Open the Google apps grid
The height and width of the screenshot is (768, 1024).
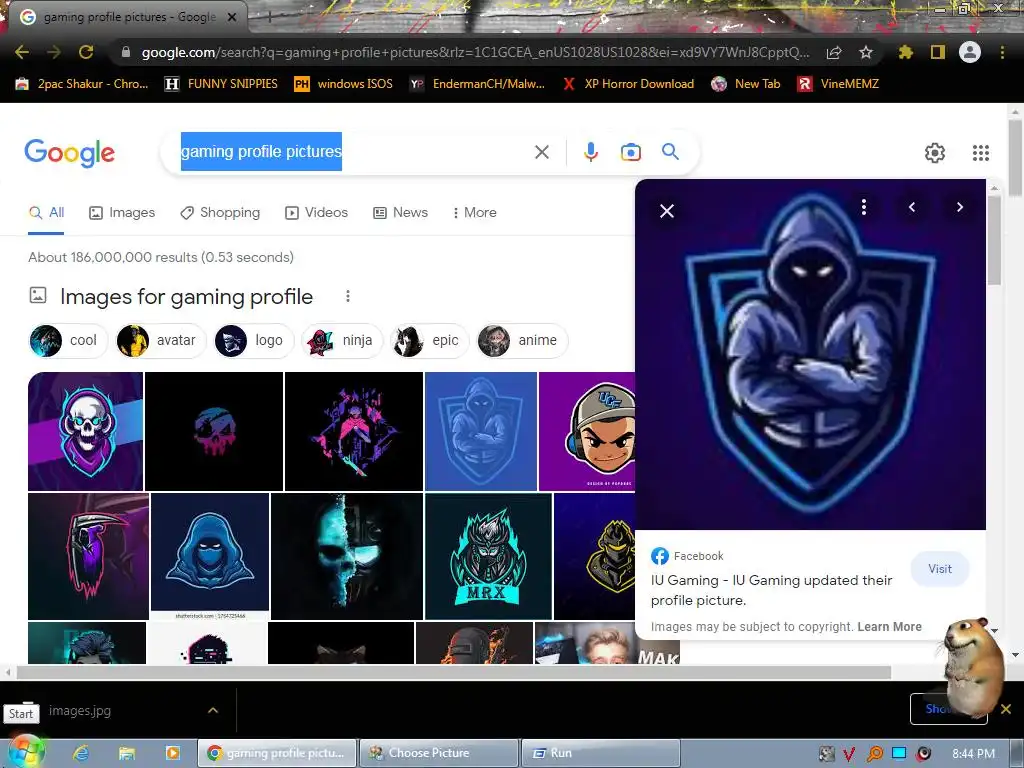pyautogui.click(x=981, y=153)
